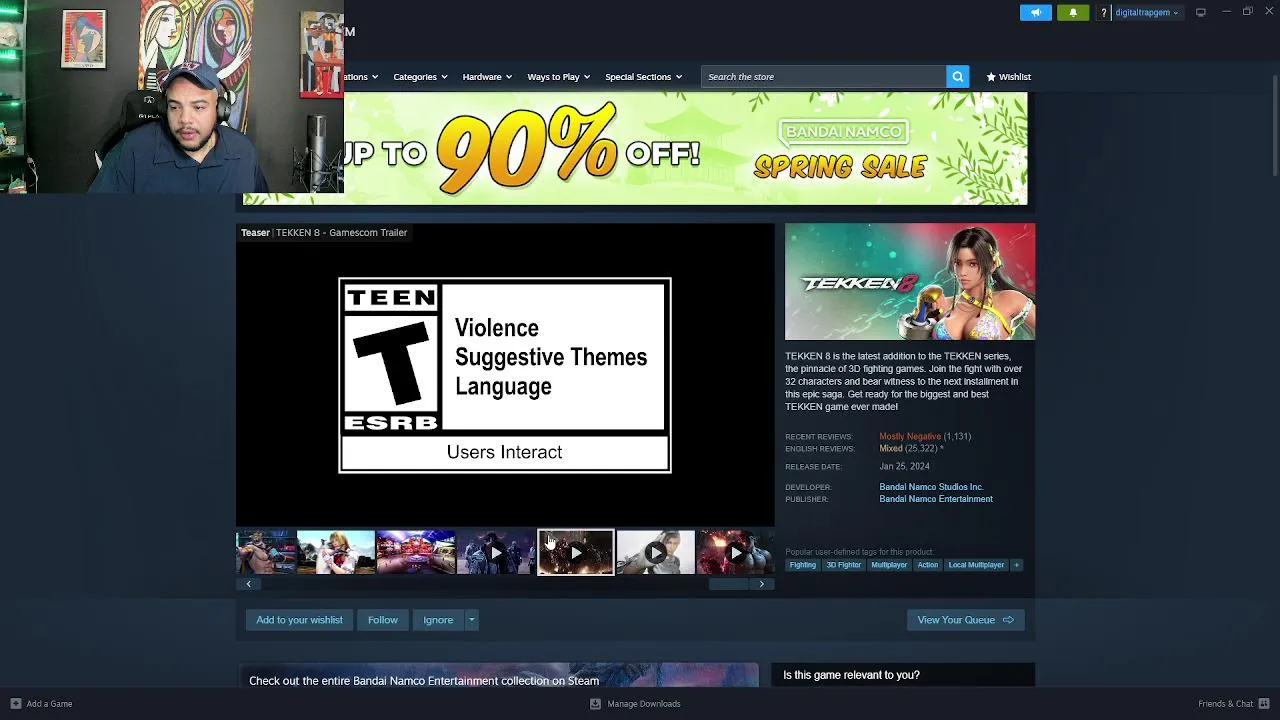Open publisher Bandai Namco Entertainment link
This screenshot has height=720, width=1280.
pyautogui.click(x=936, y=499)
